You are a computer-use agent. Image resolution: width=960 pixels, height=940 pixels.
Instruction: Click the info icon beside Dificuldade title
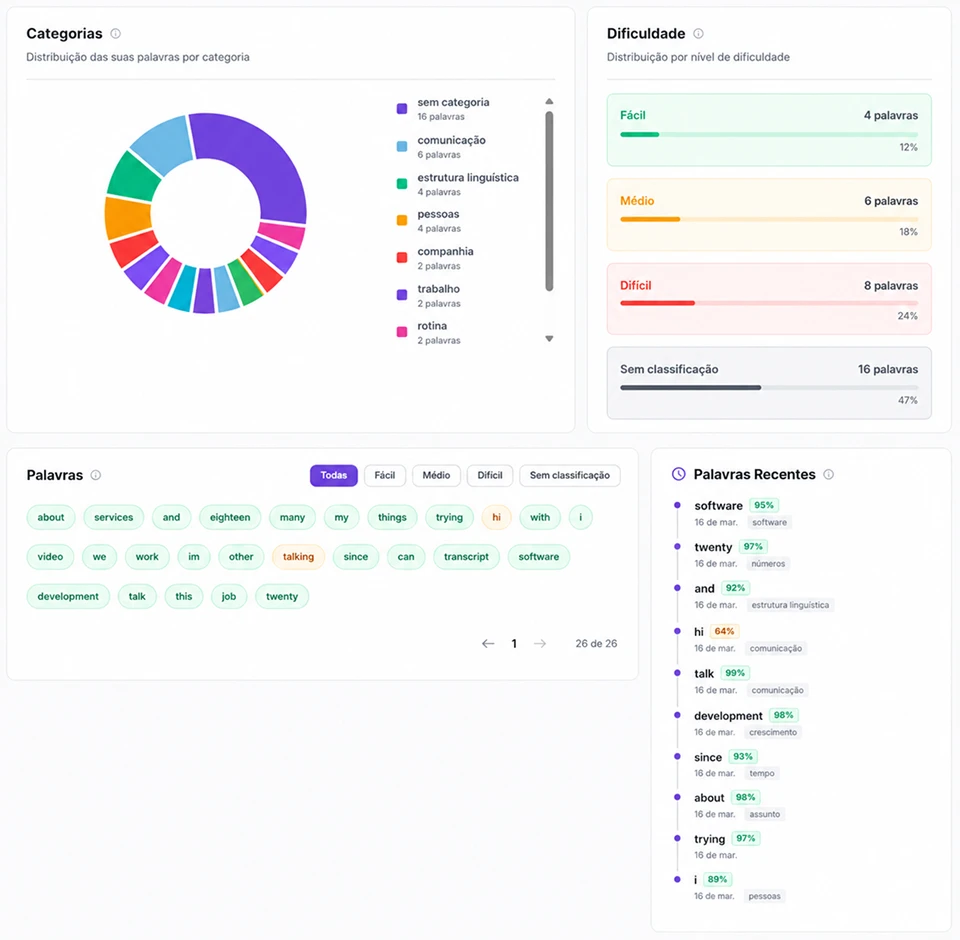(698, 34)
